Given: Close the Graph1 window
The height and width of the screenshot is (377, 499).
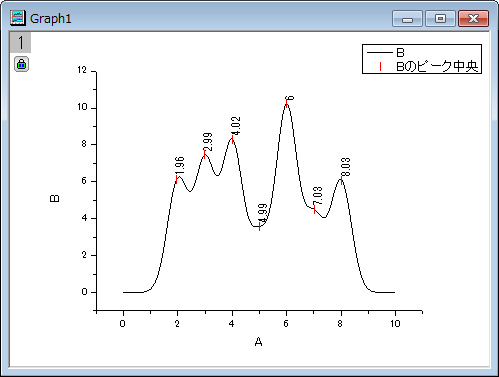Looking at the screenshot, I should [x=473, y=19].
